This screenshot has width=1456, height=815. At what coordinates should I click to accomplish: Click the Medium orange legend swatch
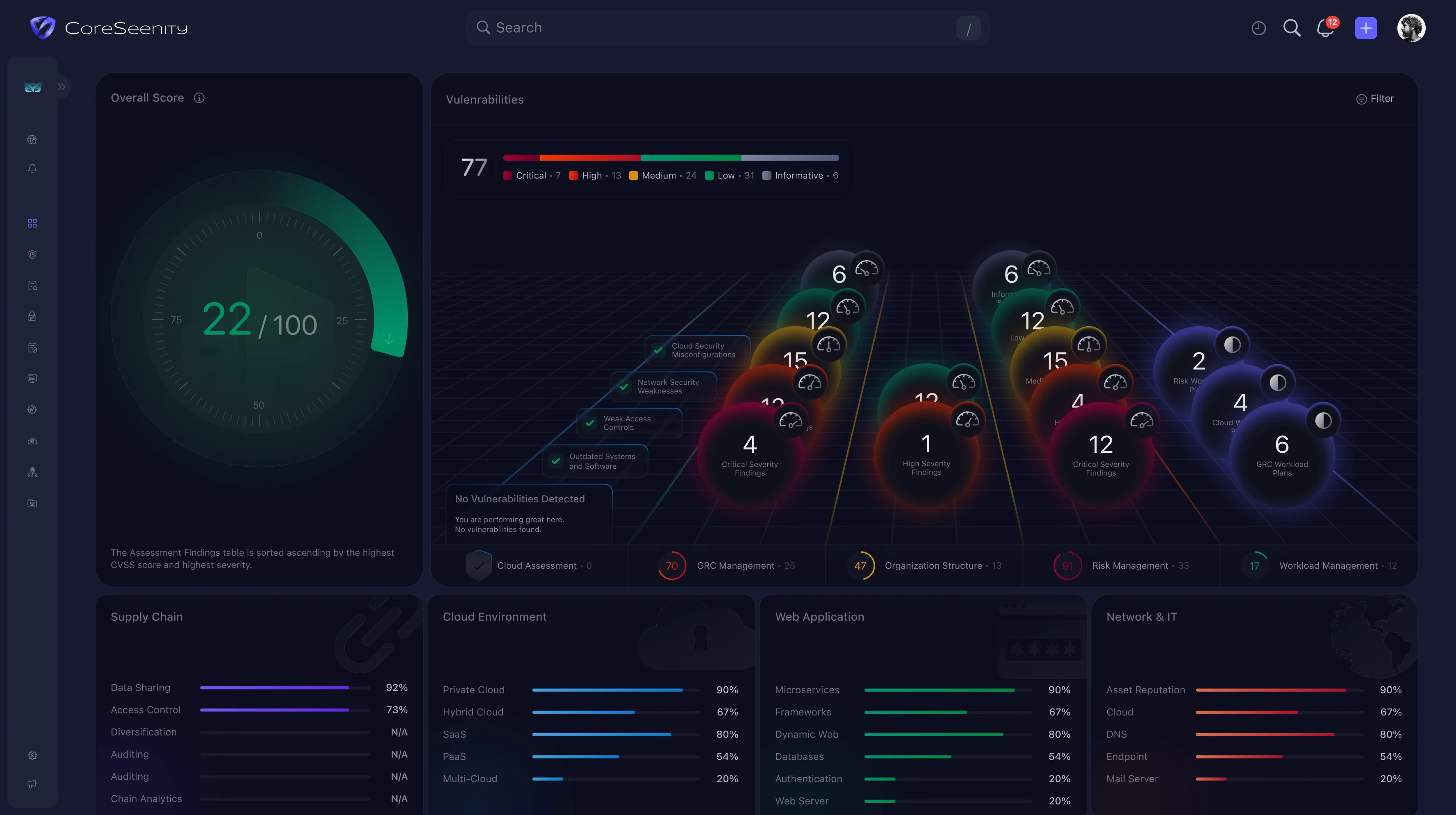click(x=633, y=175)
